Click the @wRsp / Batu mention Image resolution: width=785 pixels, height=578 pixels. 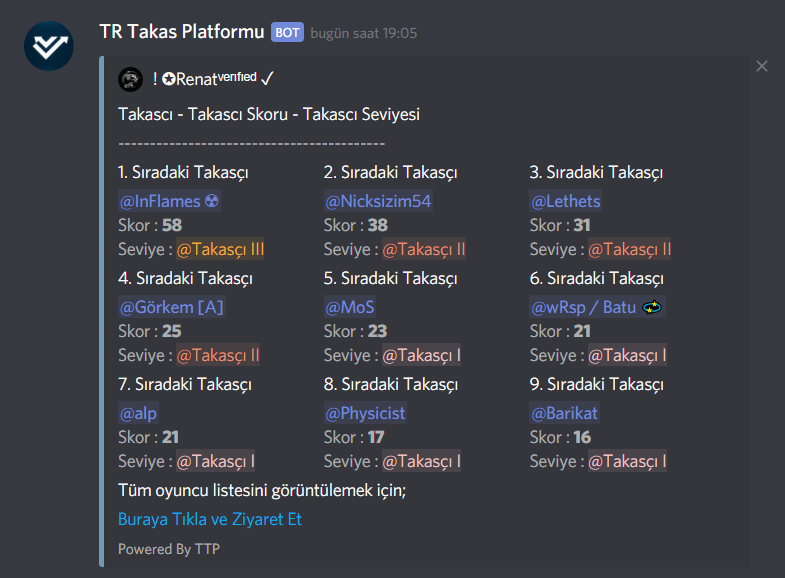click(x=597, y=307)
